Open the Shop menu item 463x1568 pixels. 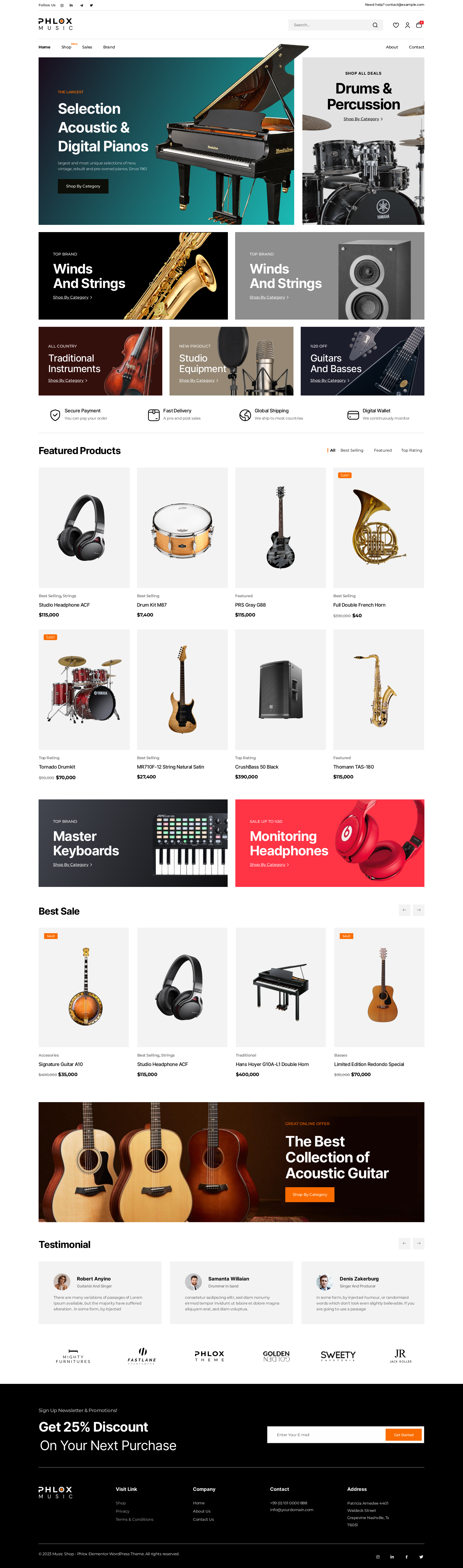[x=66, y=47]
